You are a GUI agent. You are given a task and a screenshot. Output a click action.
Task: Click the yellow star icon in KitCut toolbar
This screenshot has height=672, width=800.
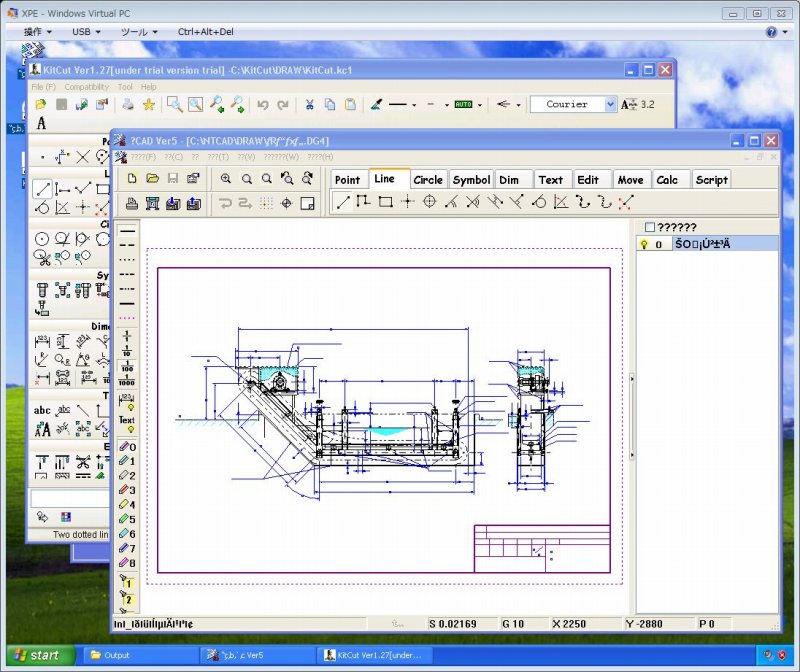click(148, 104)
